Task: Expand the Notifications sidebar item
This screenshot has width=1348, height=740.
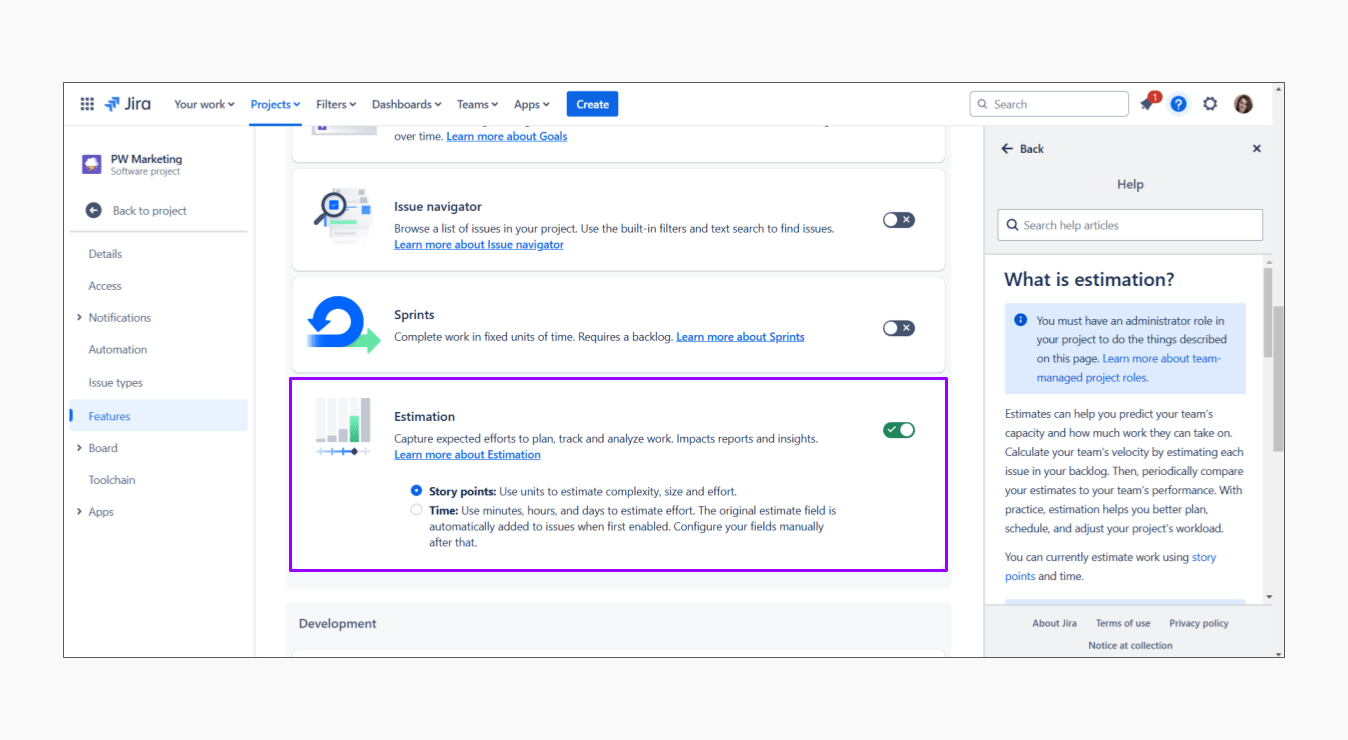Action: tap(80, 318)
